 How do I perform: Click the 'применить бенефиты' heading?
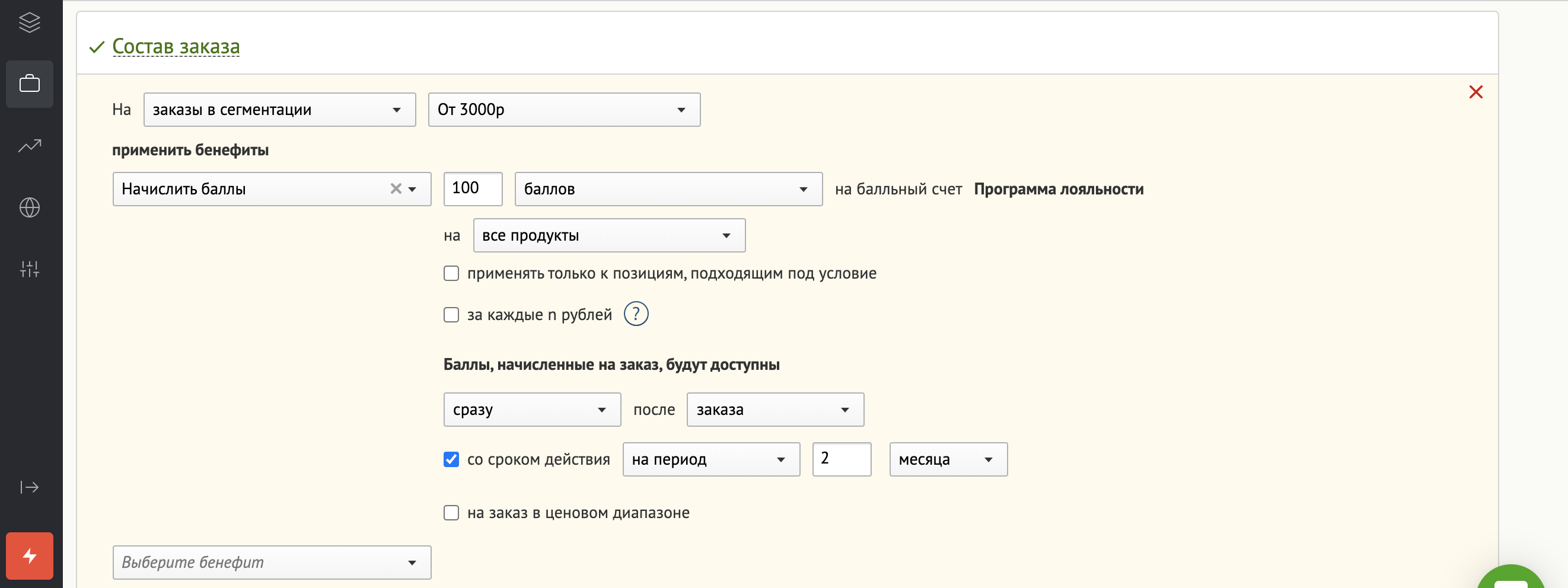click(x=190, y=150)
